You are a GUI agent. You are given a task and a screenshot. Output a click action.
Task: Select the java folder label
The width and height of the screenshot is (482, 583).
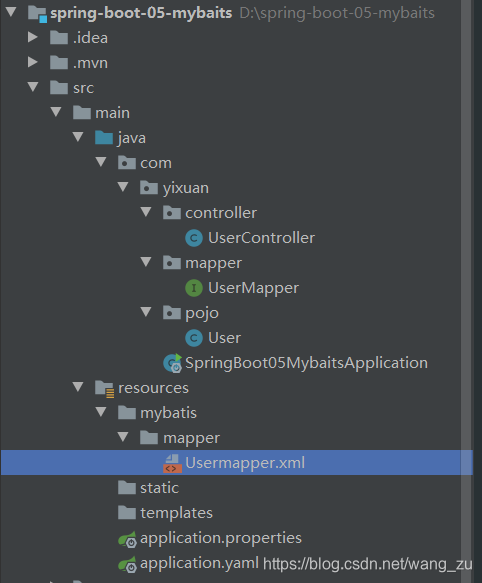coord(132,138)
